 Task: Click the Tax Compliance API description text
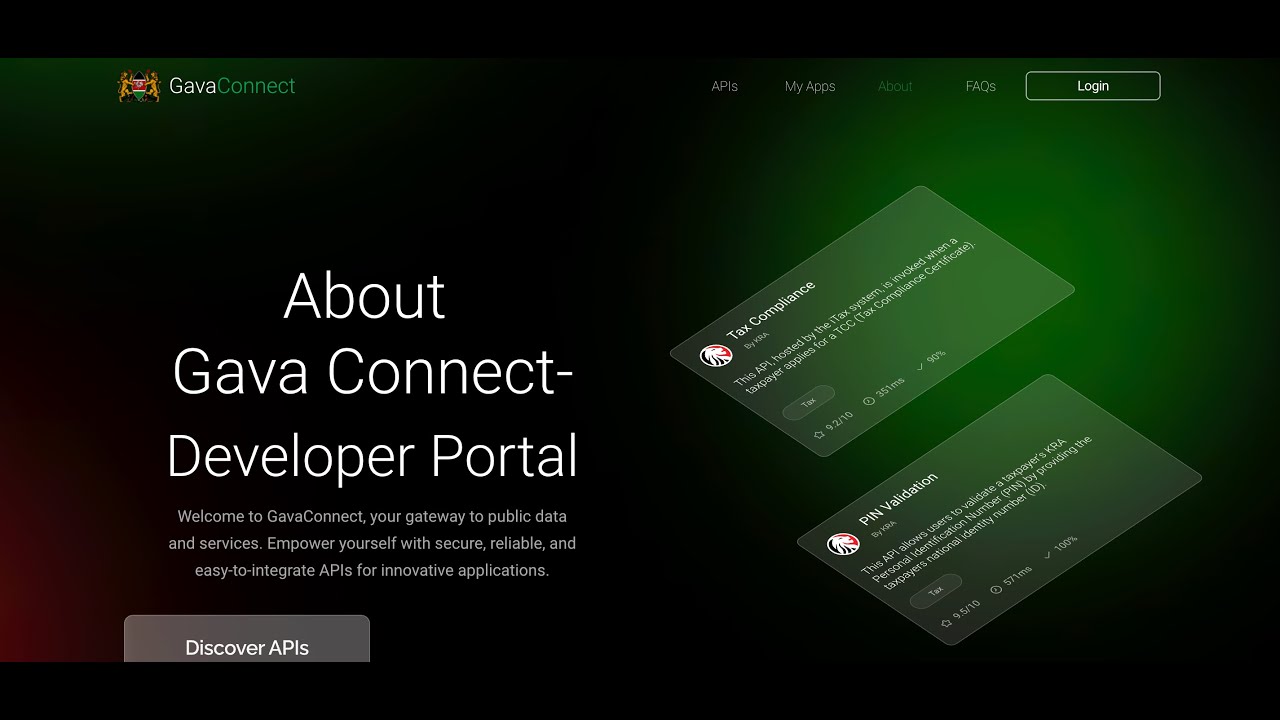[x=854, y=315]
